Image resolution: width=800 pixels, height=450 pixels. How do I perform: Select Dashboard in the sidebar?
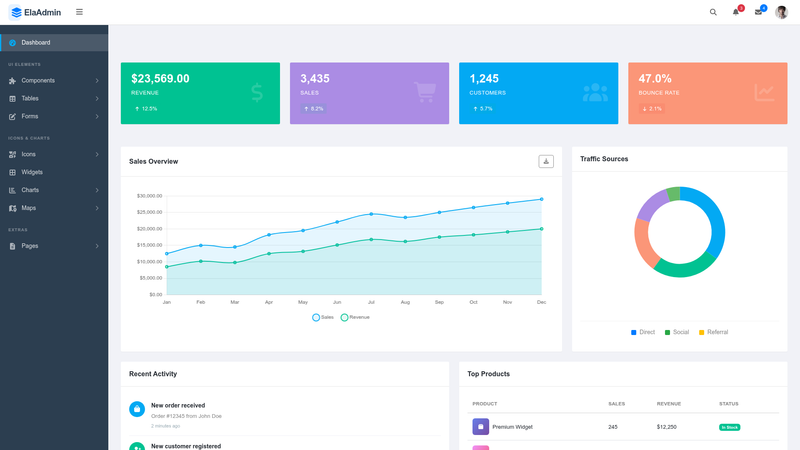(x=54, y=43)
